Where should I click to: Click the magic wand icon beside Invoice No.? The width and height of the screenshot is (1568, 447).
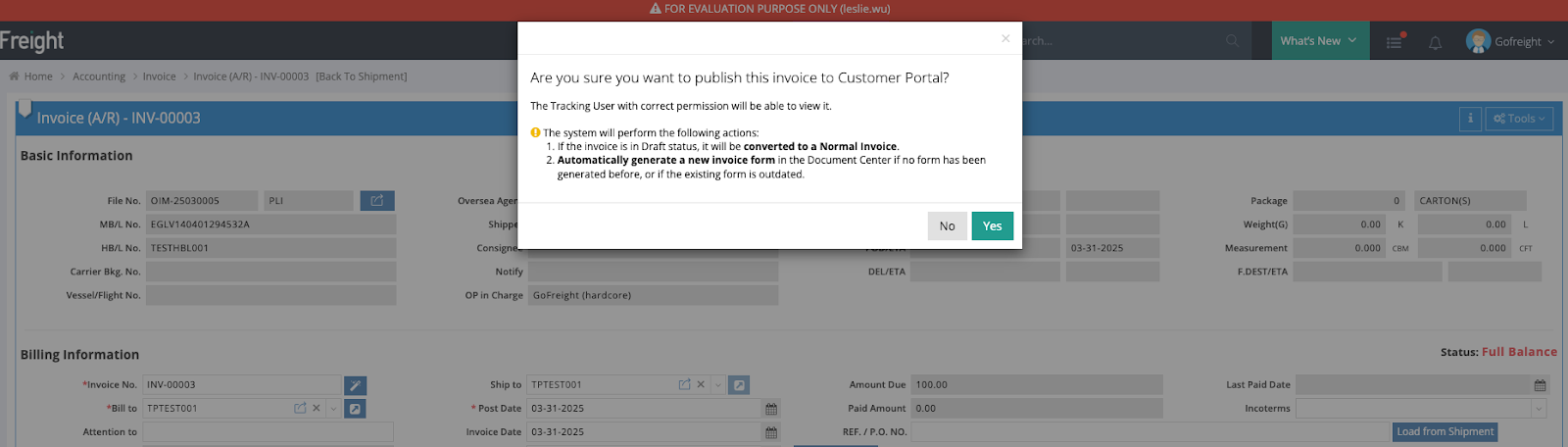(x=355, y=385)
